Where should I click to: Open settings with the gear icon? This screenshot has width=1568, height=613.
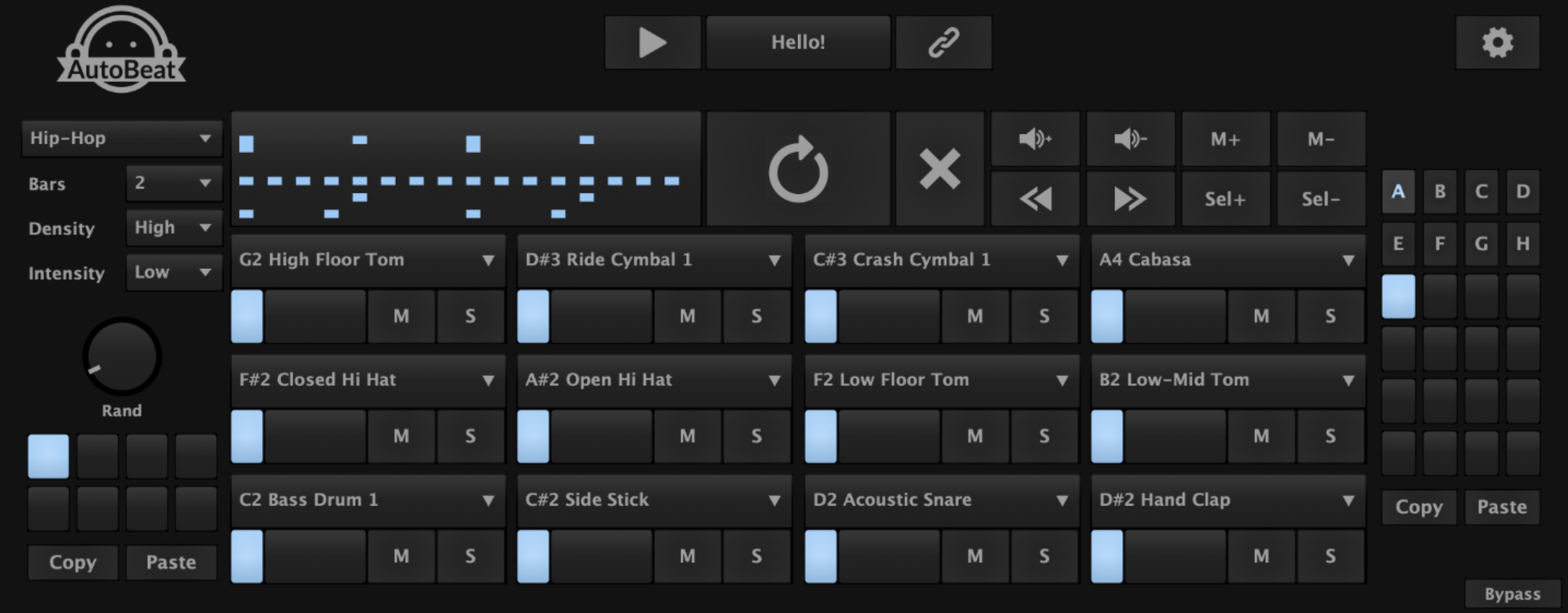click(x=1497, y=42)
